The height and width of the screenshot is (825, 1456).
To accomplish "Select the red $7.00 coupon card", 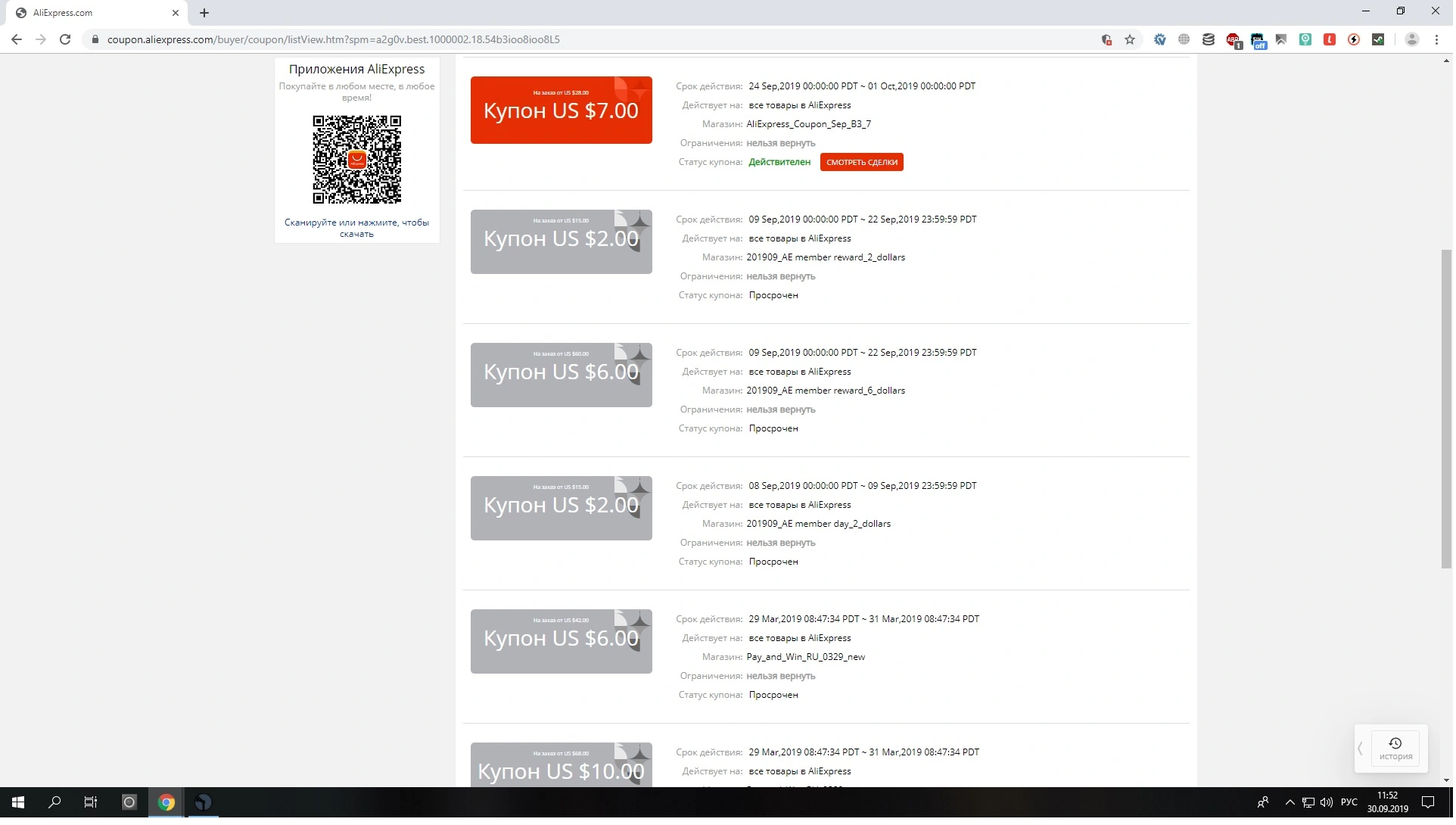I will pyautogui.click(x=562, y=110).
